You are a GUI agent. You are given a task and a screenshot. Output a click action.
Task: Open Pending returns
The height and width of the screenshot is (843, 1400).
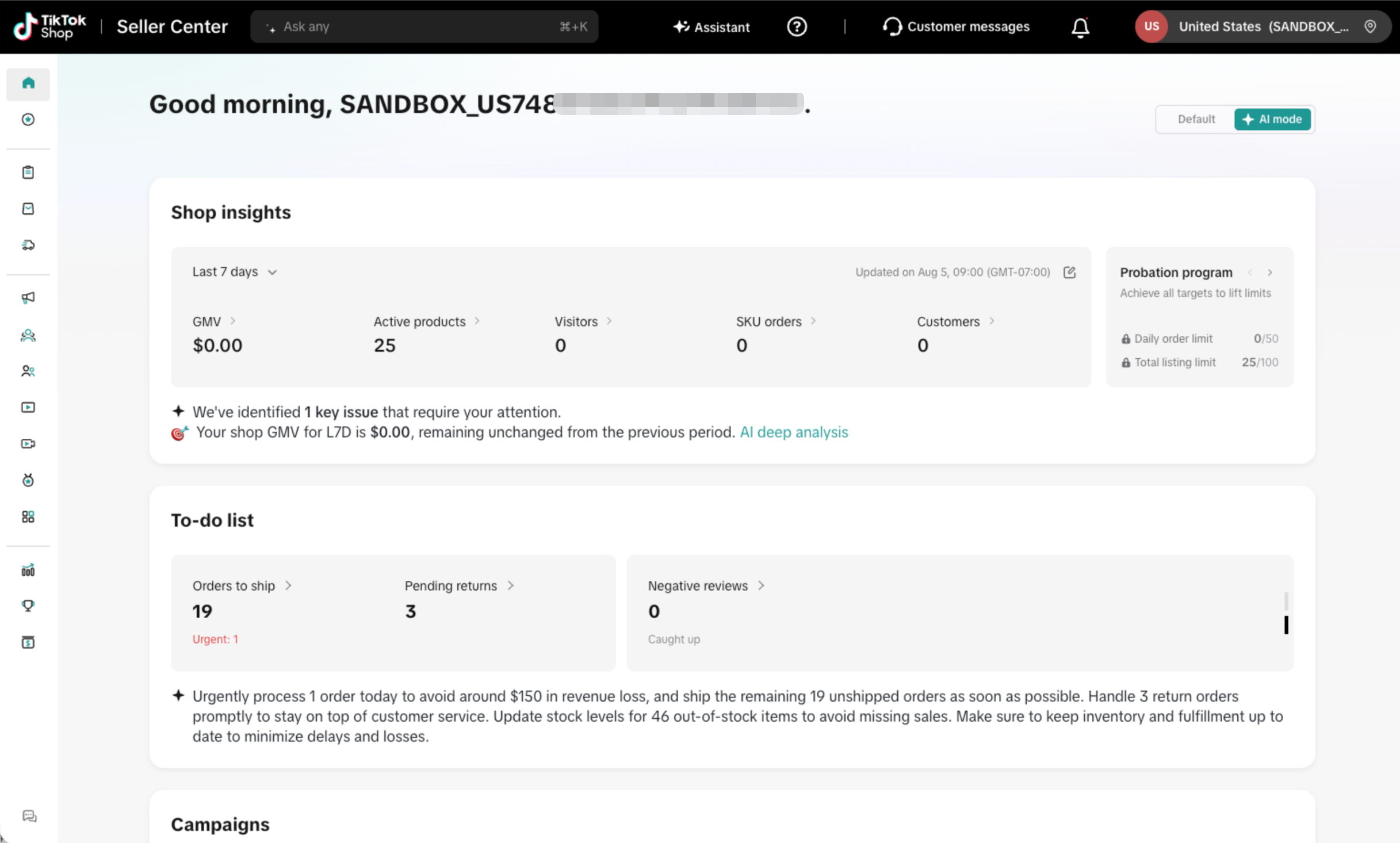[x=459, y=586]
